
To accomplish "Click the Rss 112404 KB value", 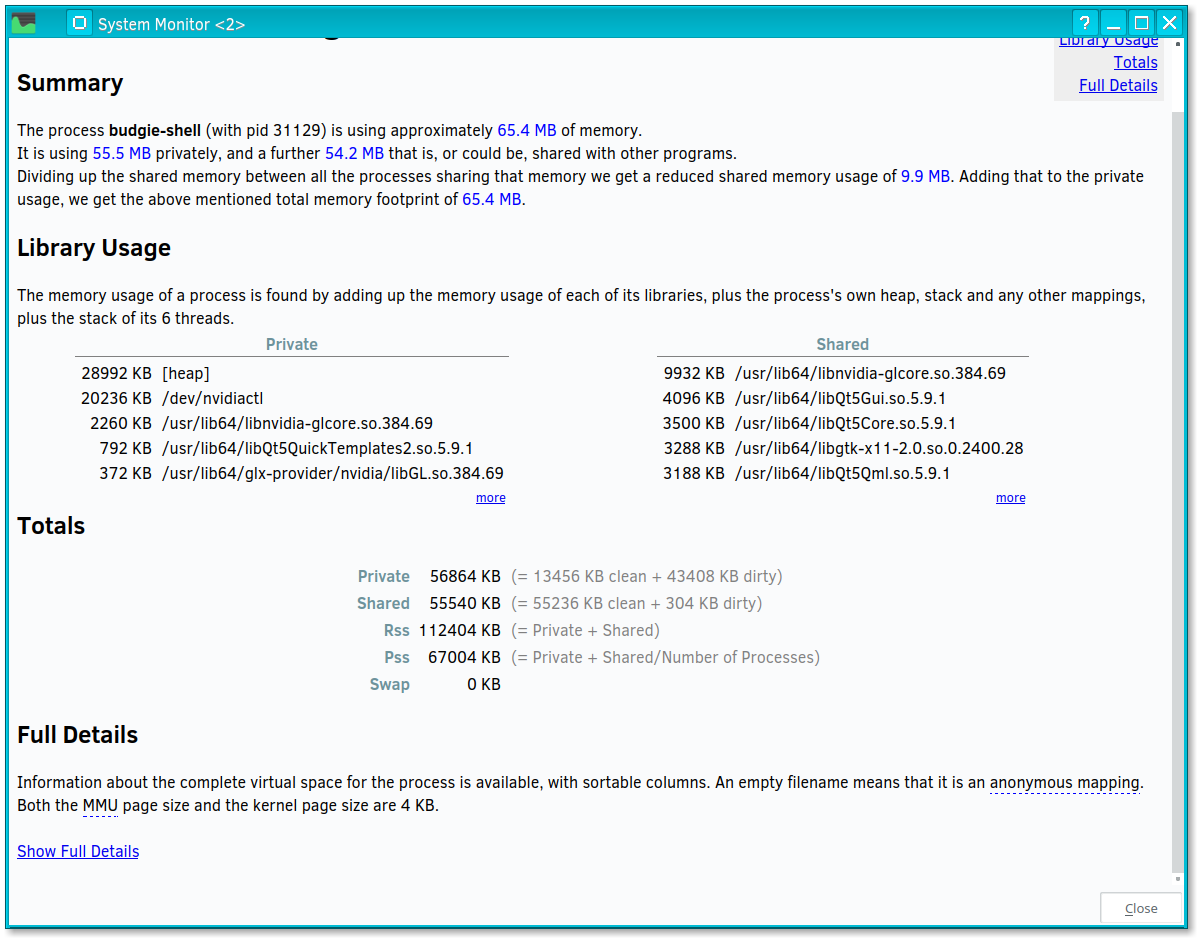I will click(x=460, y=630).
